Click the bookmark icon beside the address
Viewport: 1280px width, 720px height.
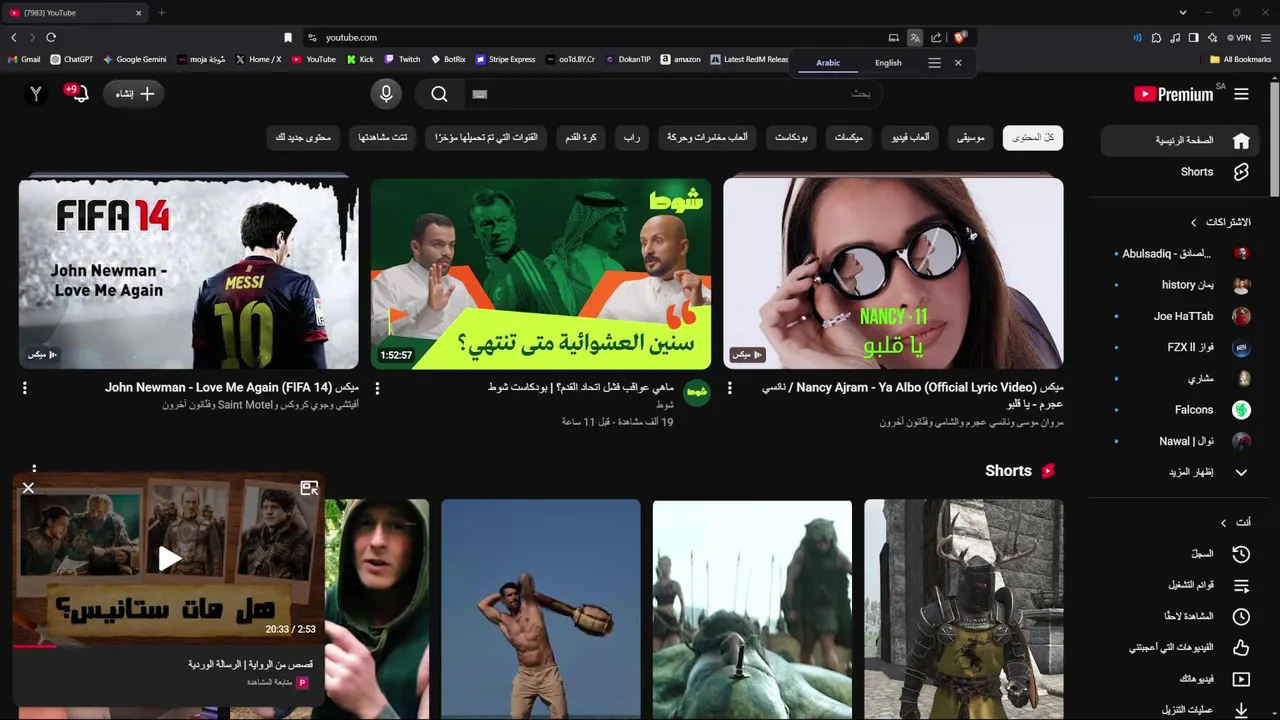click(x=288, y=37)
